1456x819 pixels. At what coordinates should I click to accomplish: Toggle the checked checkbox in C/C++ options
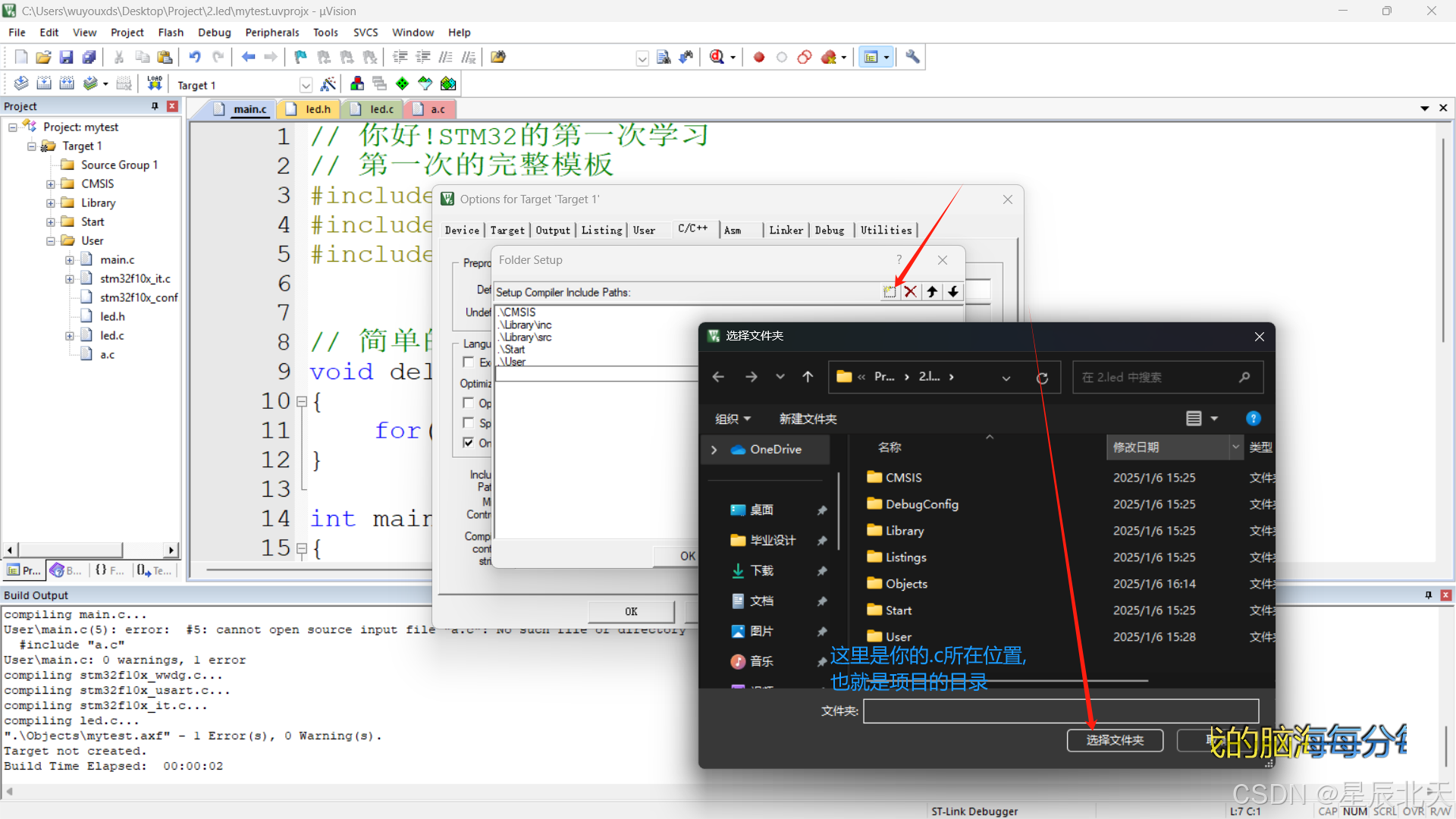[469, 443]
